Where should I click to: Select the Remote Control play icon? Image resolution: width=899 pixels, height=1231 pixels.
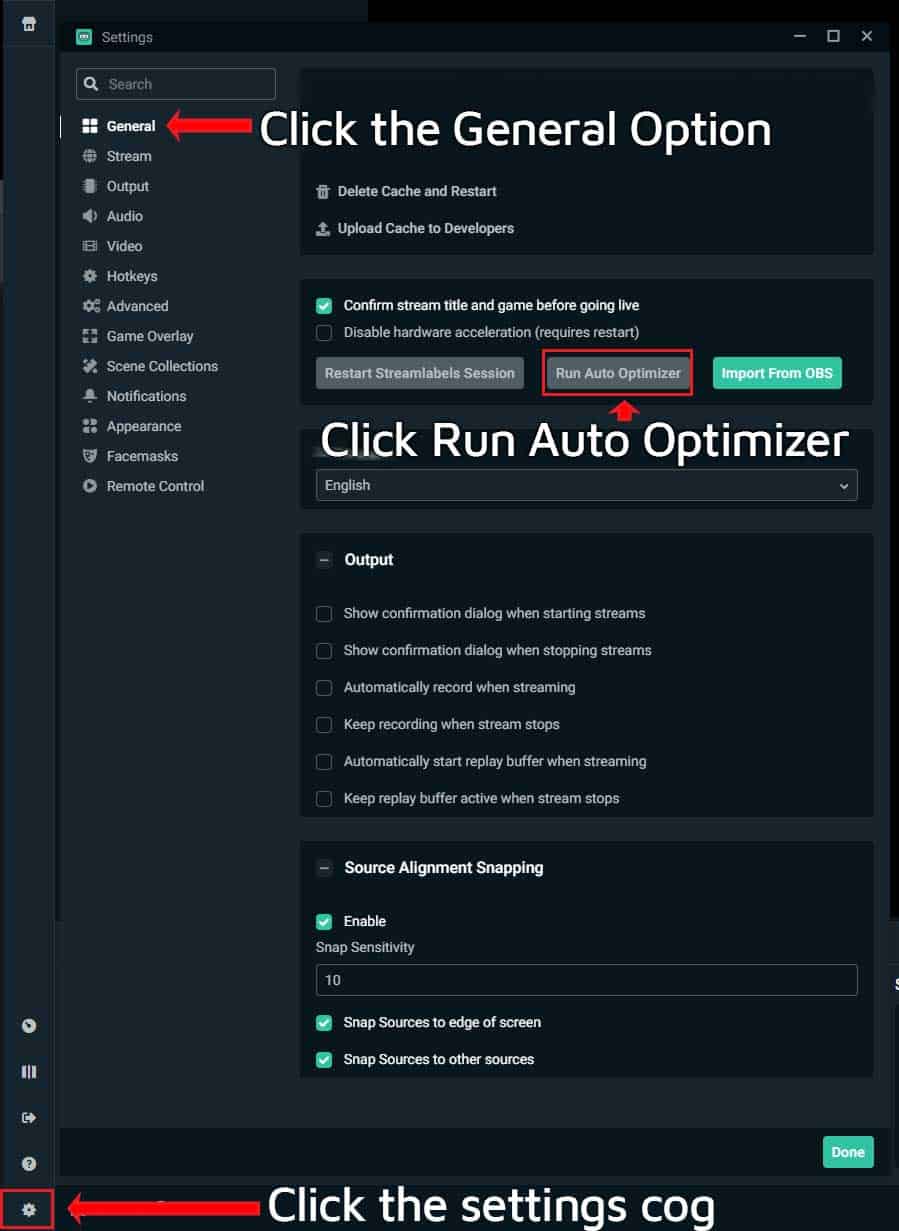90,486
